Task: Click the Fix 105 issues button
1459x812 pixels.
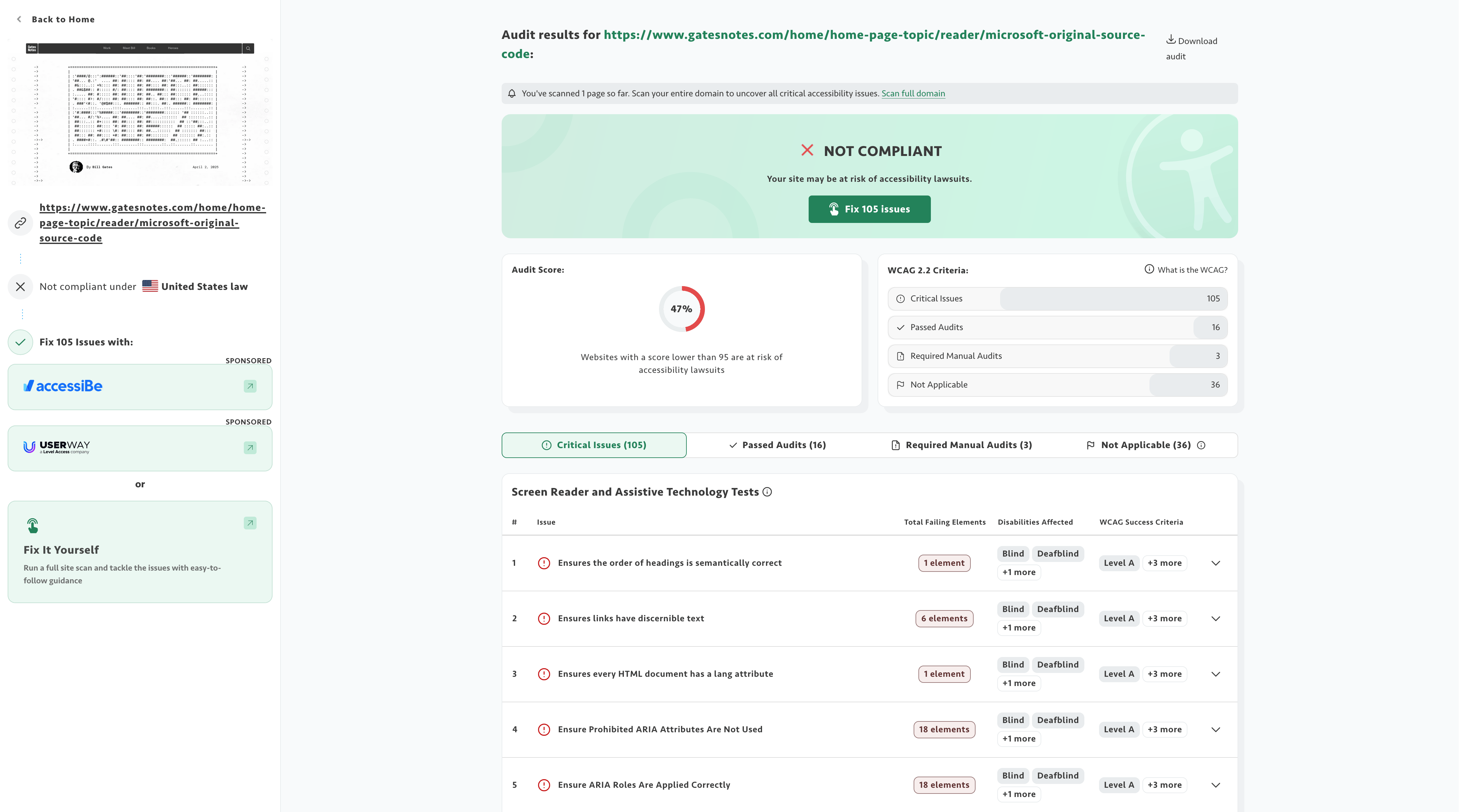Action: pos(869,209)
